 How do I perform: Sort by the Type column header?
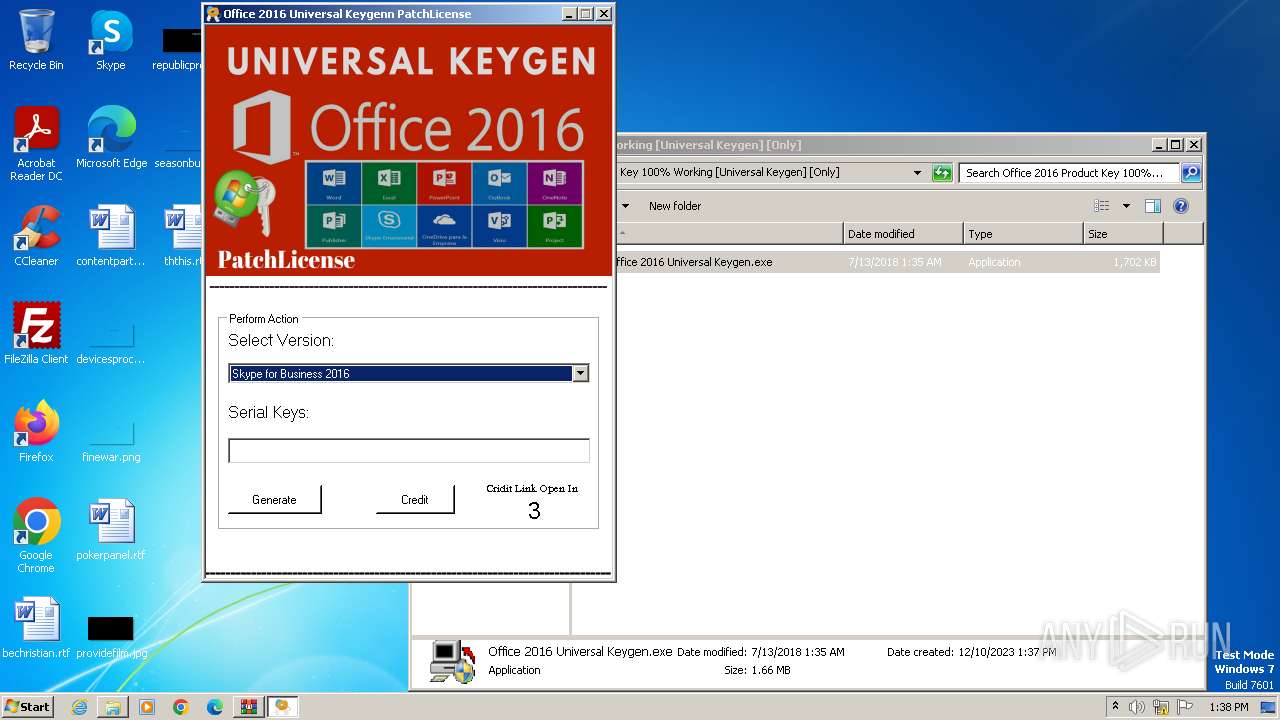tap(1023, 234)
